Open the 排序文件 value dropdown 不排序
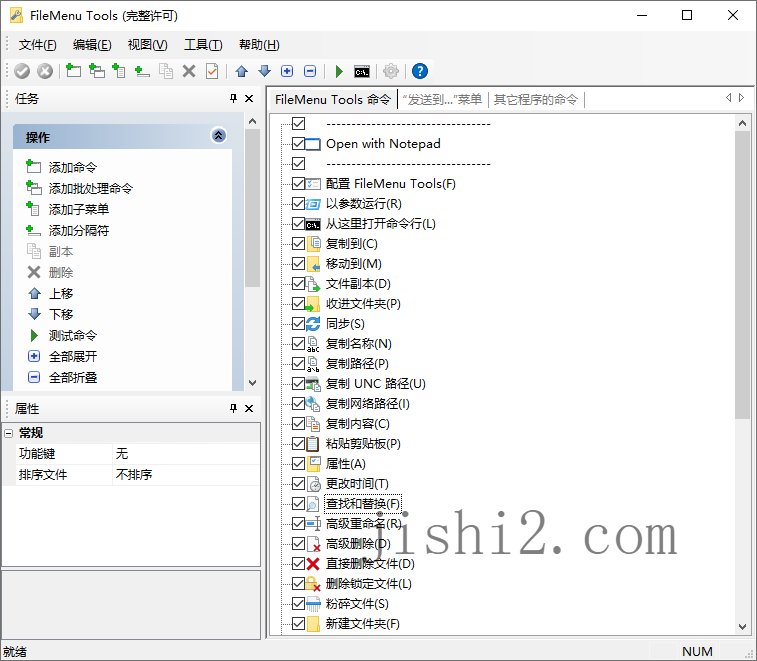This screenshot has width=757, height=661. (x=186, y=475)
